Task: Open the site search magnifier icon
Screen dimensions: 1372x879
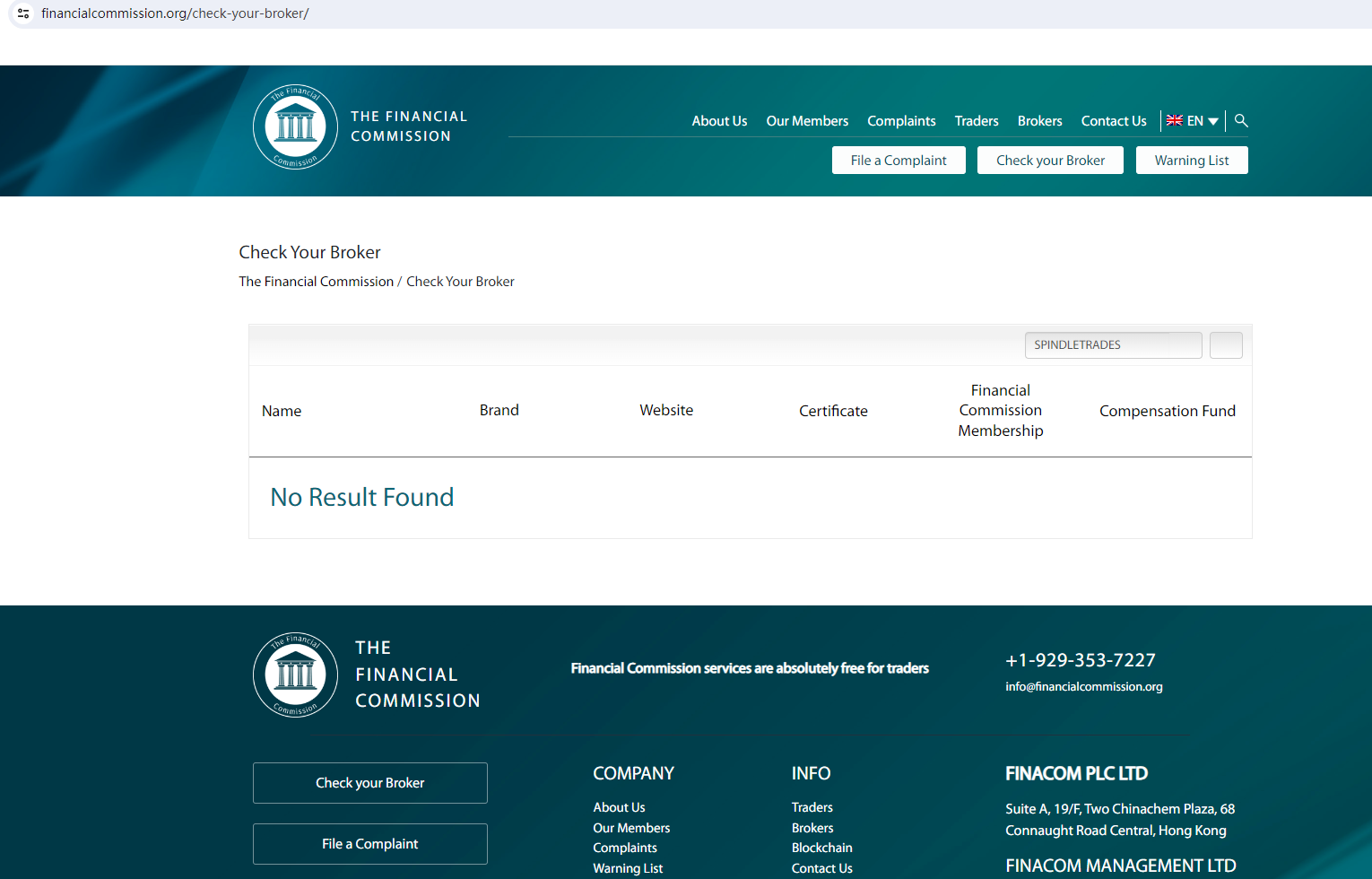Action: 1241,120
